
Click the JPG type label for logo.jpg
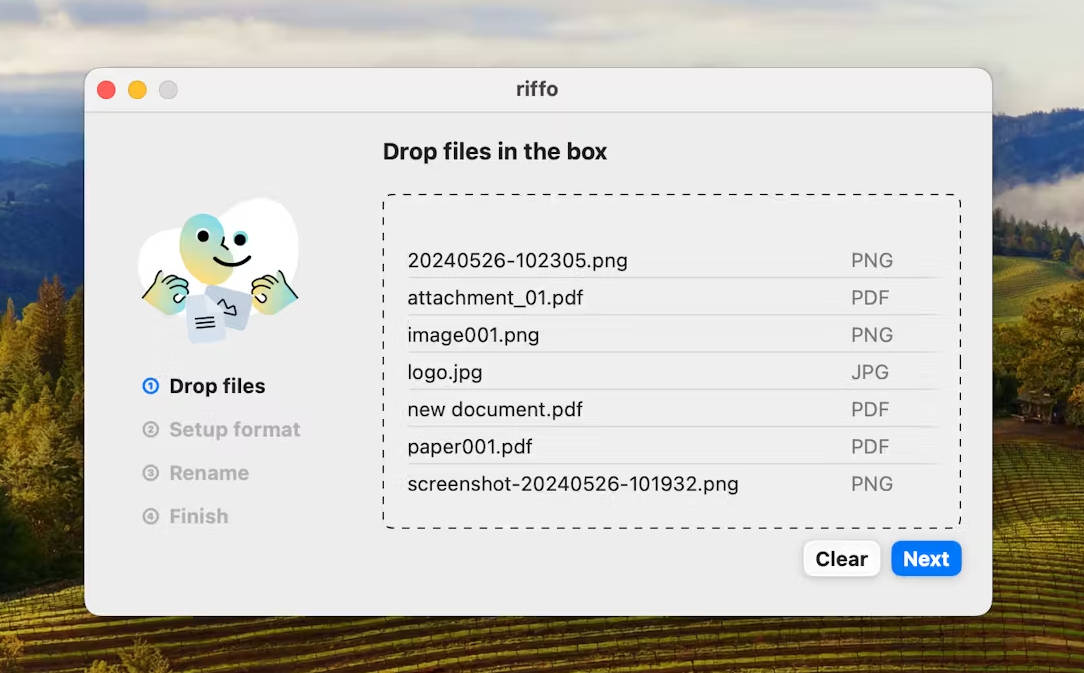pyautogui.click(x=870, y=373)
